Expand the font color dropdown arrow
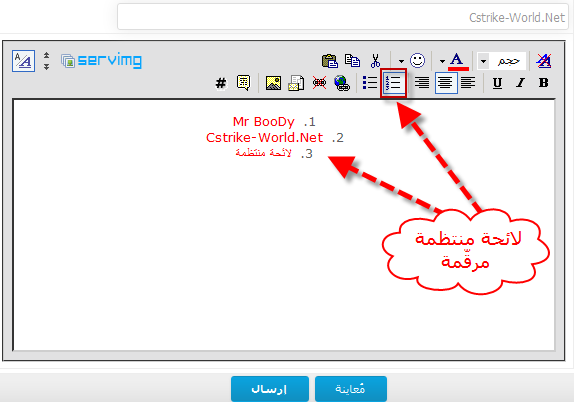The width and height of the screenshot is (574, 402). click(442, 61)
